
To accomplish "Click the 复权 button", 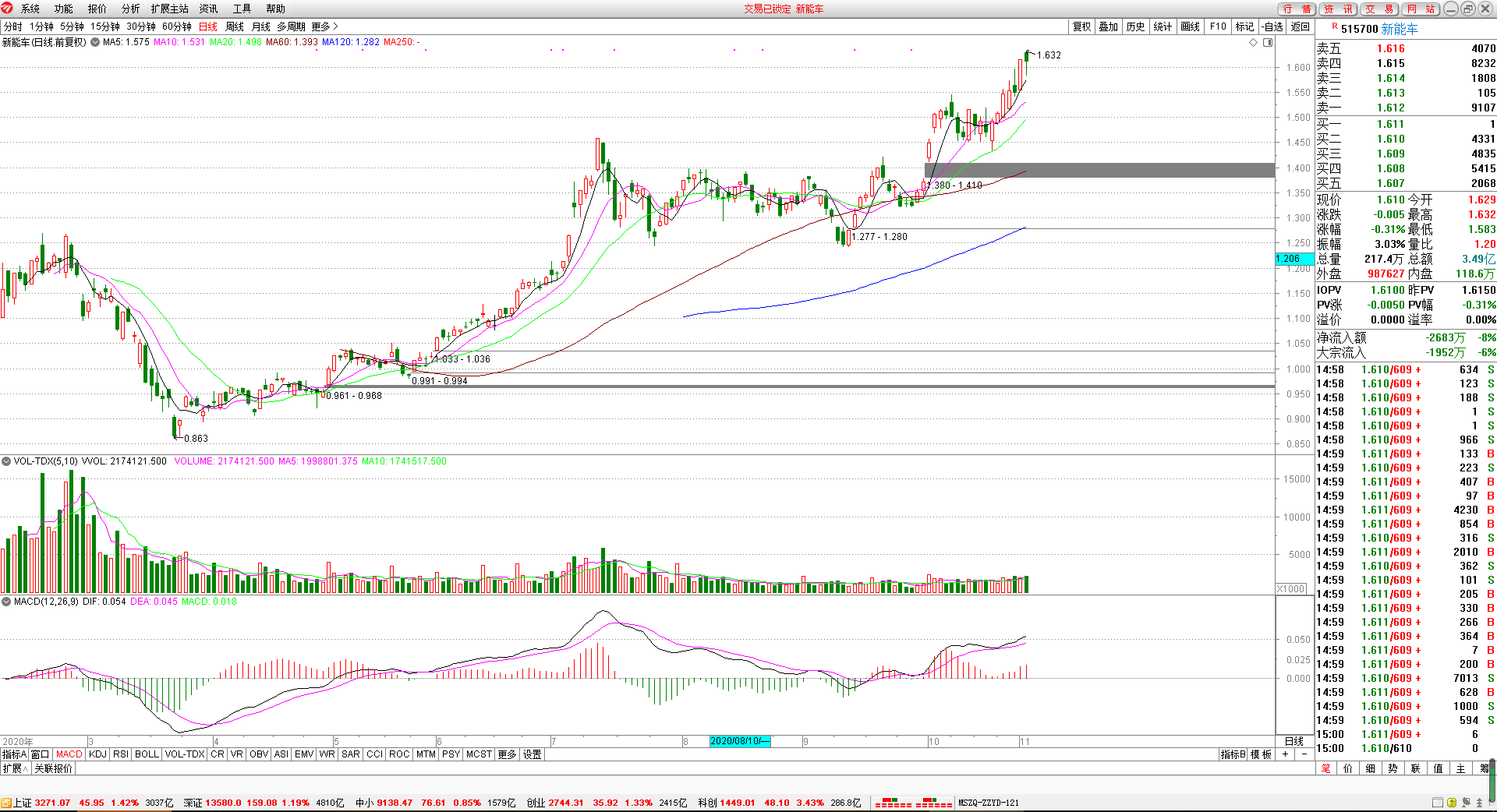I will (1082, 26).
